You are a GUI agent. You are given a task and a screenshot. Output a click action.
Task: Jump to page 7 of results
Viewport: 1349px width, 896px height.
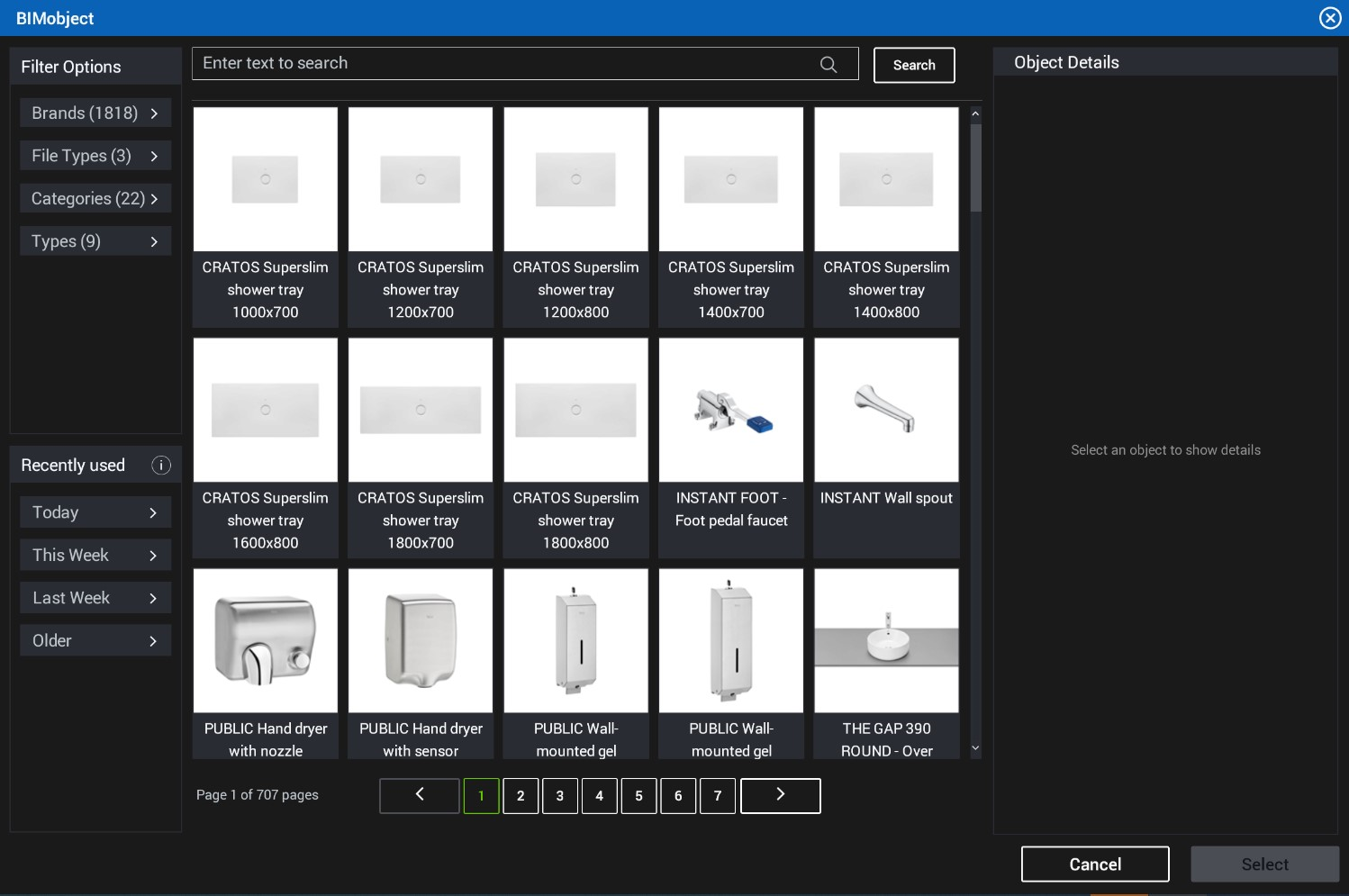pos(718,796)
